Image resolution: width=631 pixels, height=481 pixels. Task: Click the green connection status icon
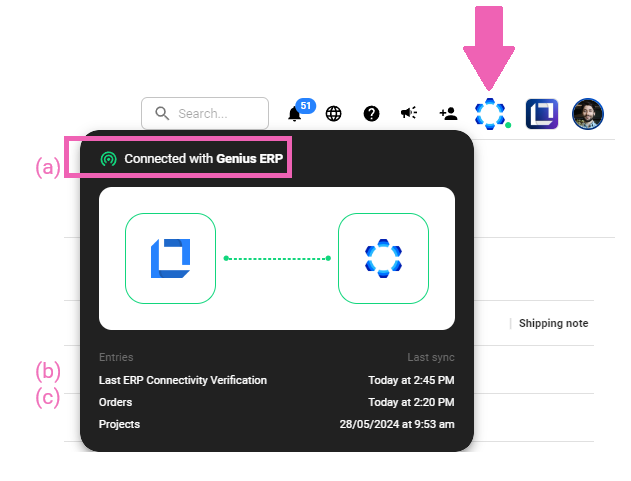point(109,159)
